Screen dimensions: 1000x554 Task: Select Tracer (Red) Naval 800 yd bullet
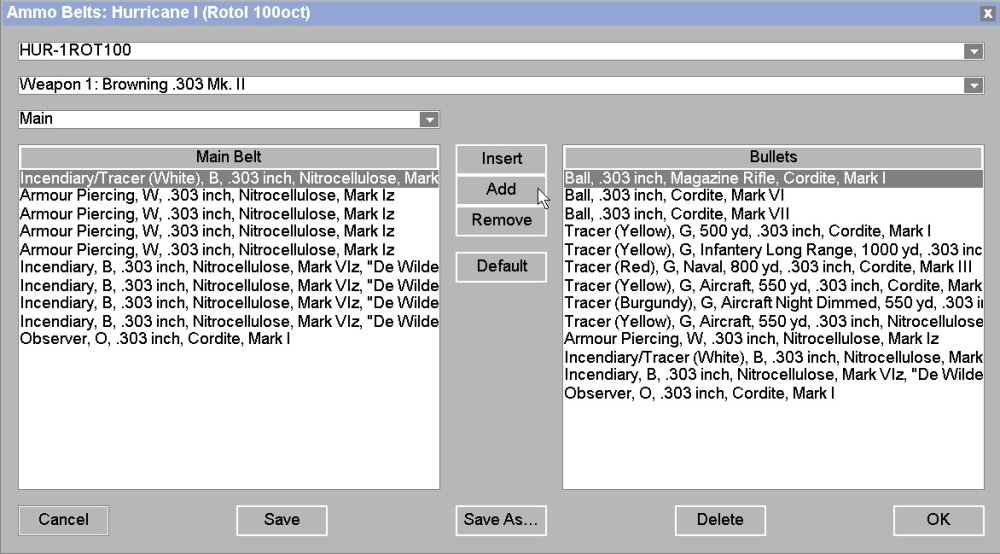pos(767,267)
